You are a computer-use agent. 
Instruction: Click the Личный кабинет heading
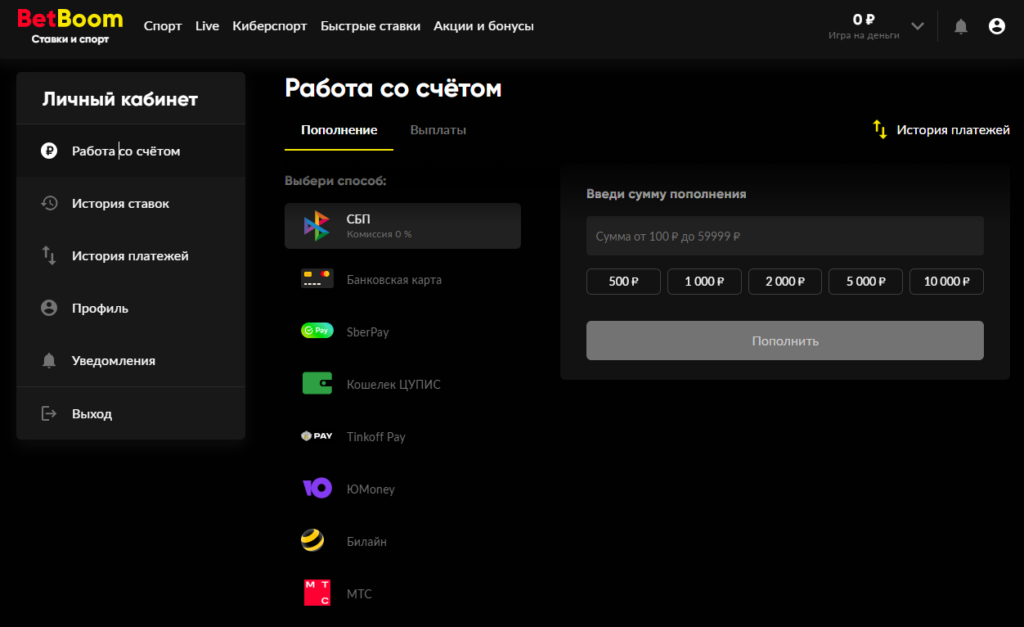click(x=120, y=99)
